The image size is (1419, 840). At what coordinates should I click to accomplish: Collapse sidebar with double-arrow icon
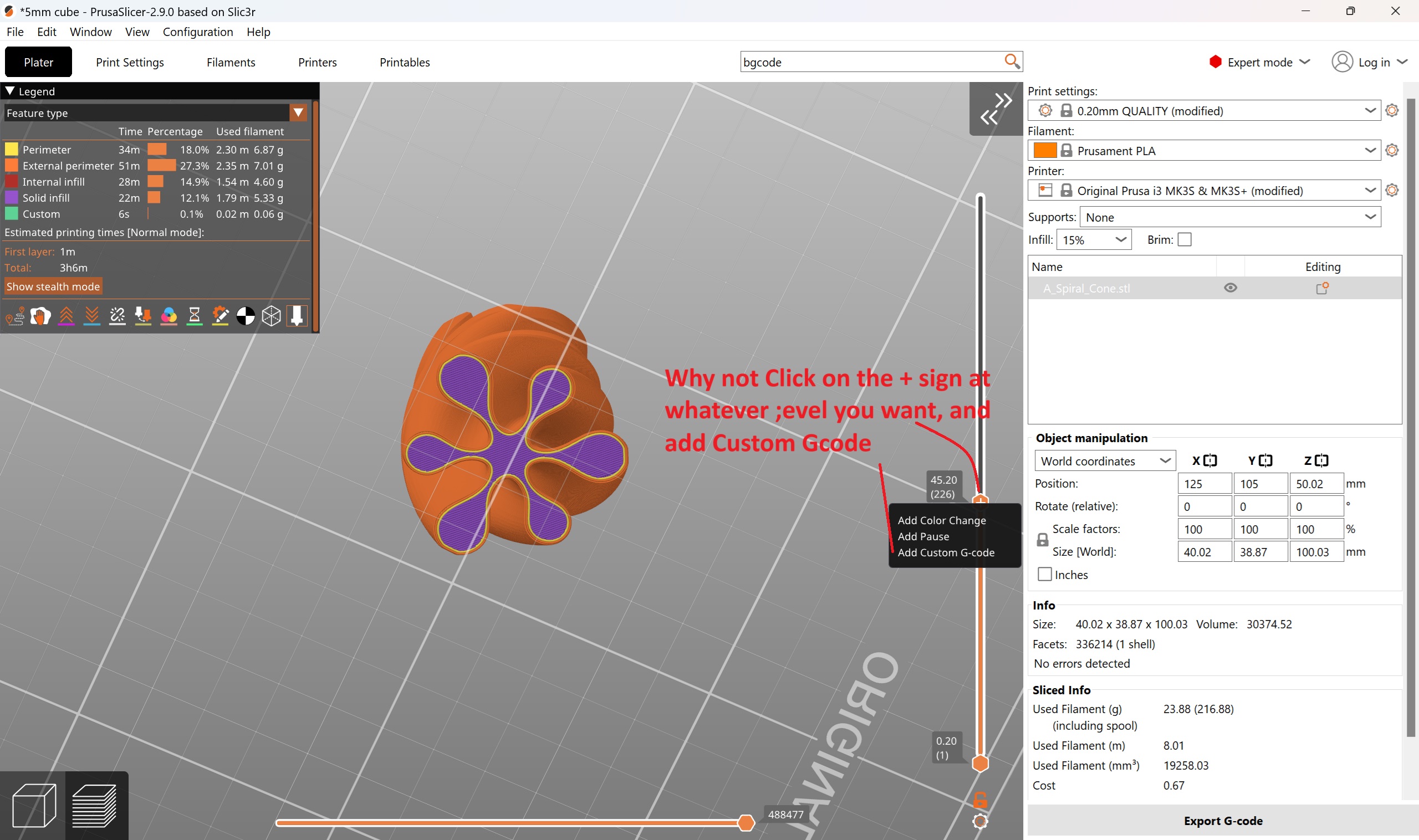click(x=996, y=109)
